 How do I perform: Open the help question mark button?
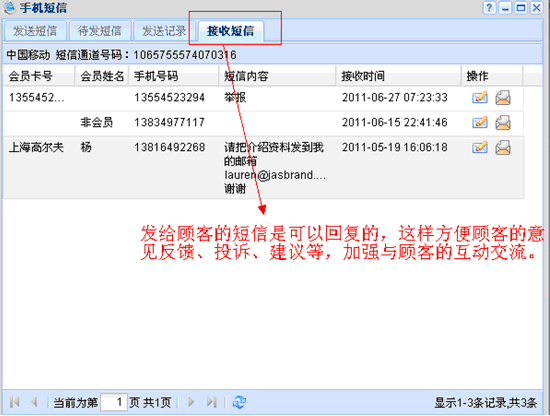(x=489, y=8)
